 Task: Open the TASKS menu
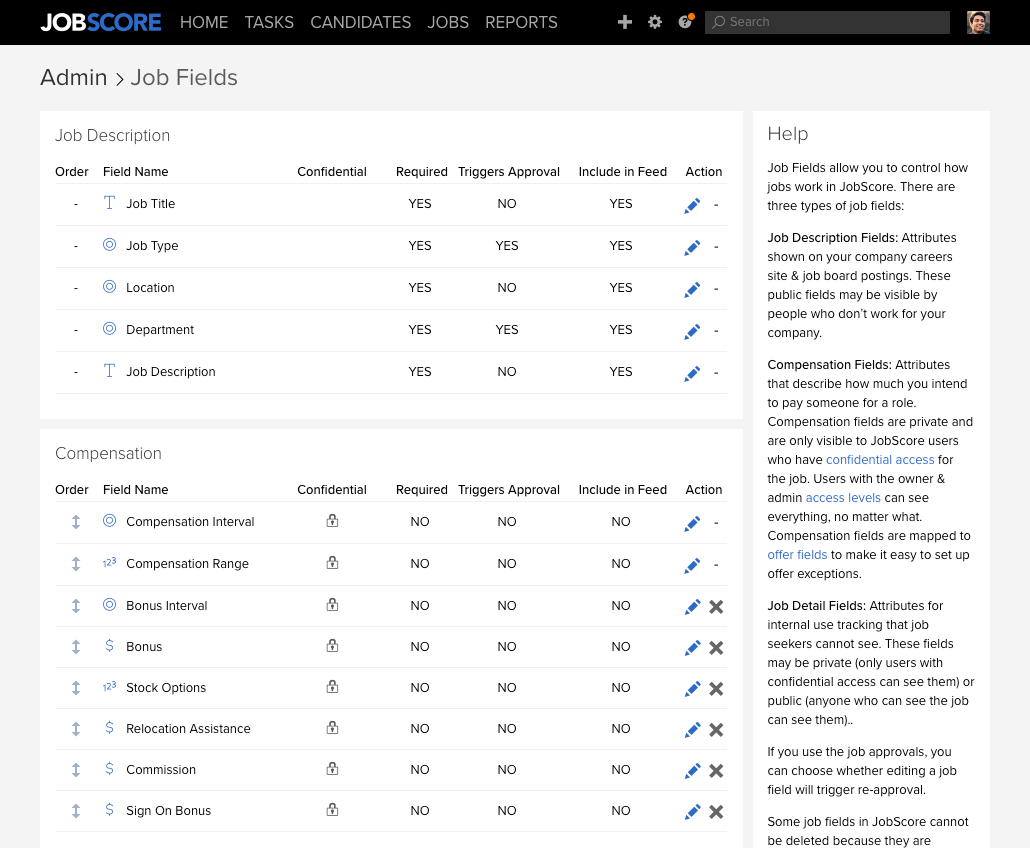(x=269, y=22)
